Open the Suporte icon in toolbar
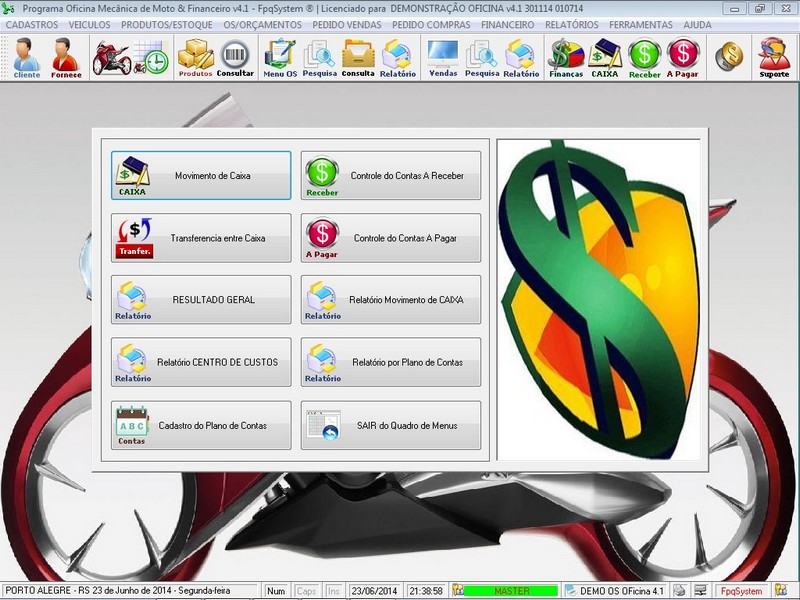This screenshot has width=800, height=600. click(x=774, y=57)
